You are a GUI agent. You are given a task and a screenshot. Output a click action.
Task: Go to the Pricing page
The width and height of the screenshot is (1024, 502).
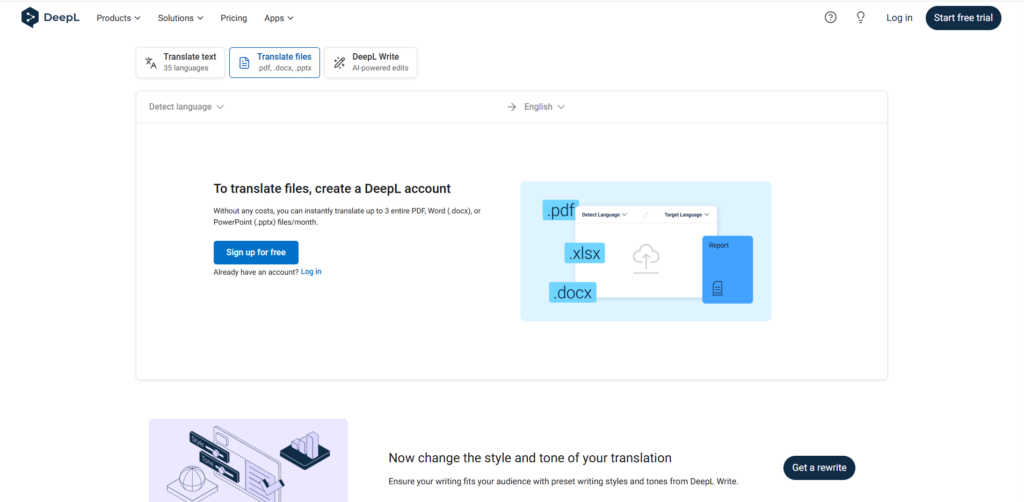234,18
